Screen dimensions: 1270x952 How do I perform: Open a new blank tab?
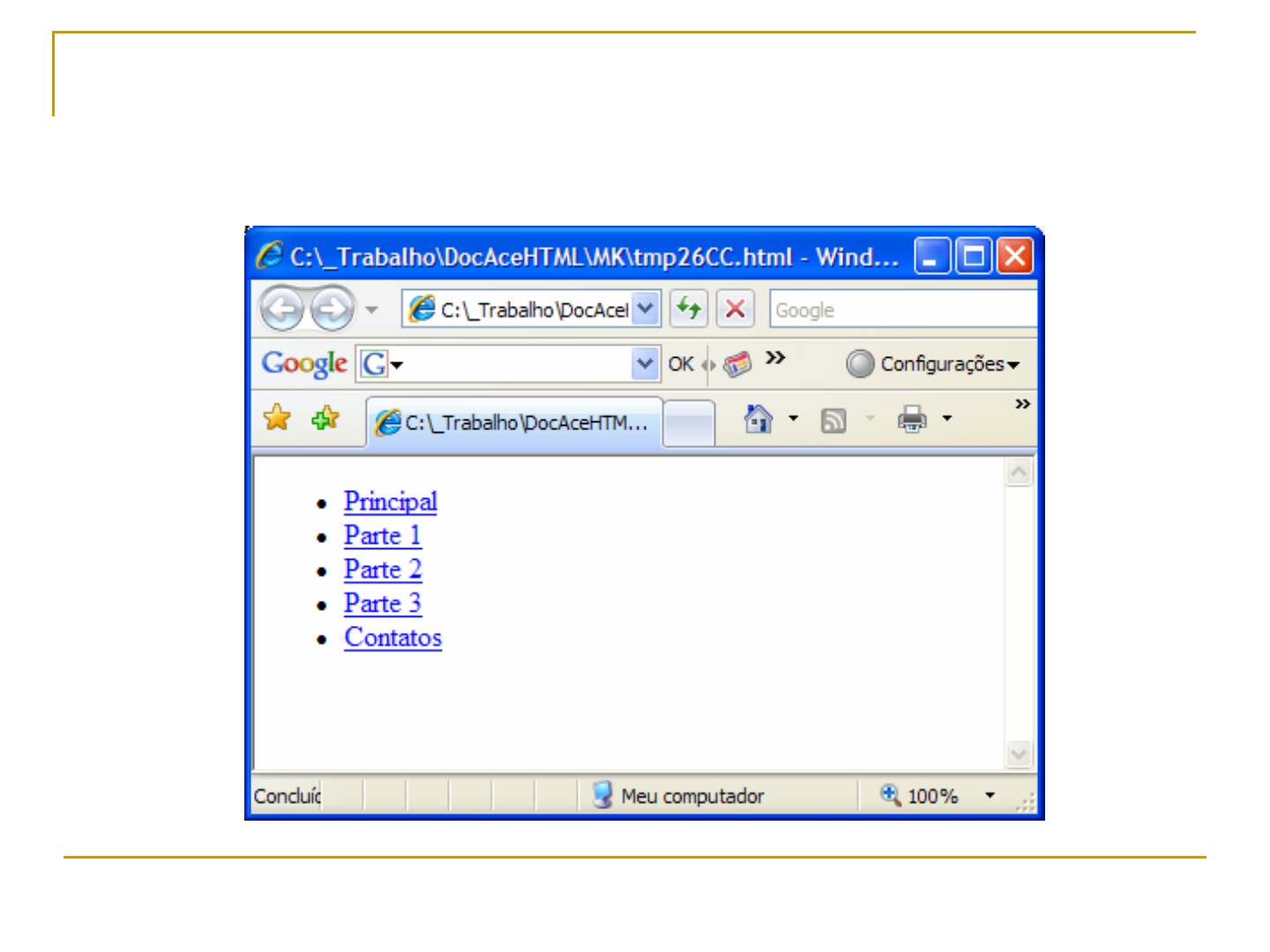pyautogui.click(x=688, y=422)
